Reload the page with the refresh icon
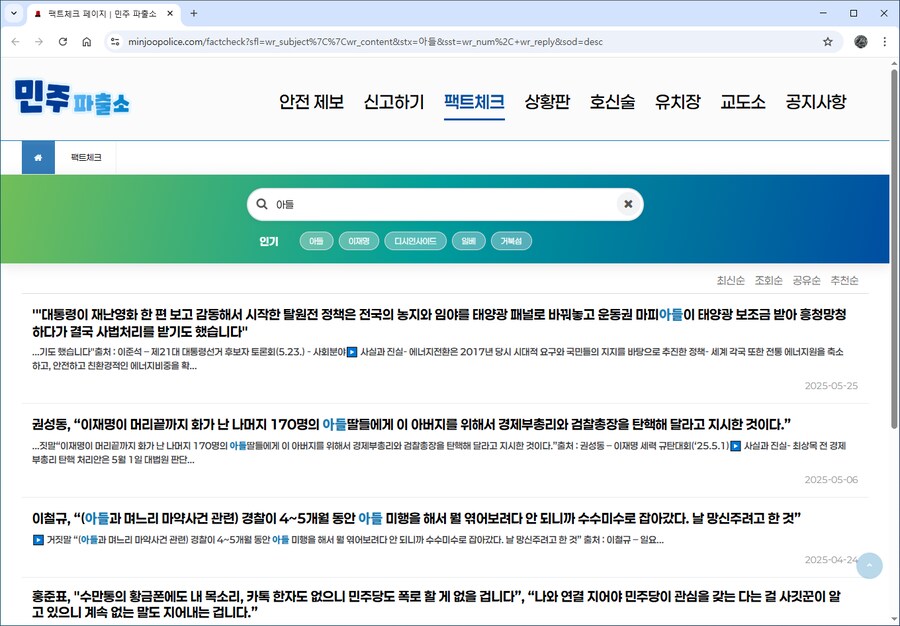 click(63, 42)
